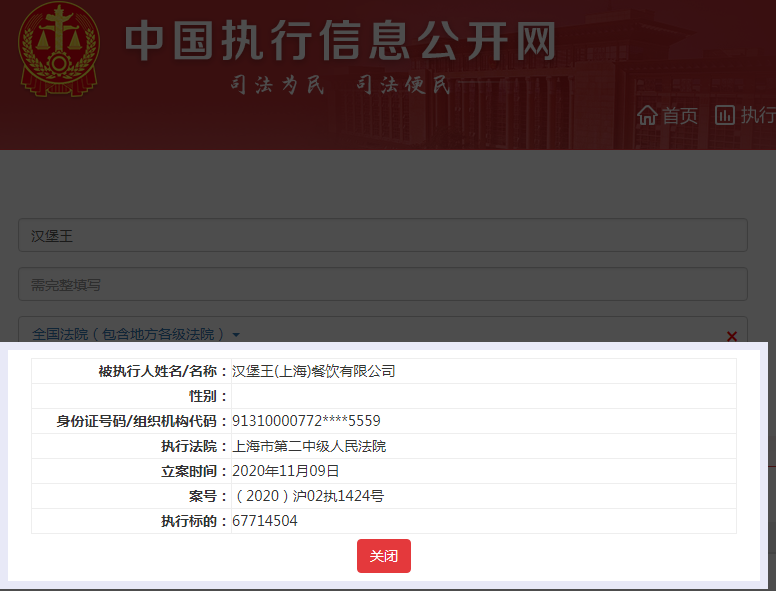Image resolution: width=776 pixels, height=591 pixels.
Task: Click the 性别 label
Action: 208,396
